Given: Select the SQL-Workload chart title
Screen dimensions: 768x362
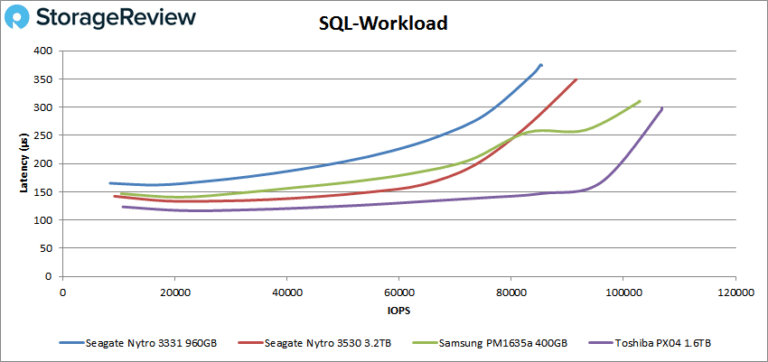Looking at the screenshot, I should 384,23.
